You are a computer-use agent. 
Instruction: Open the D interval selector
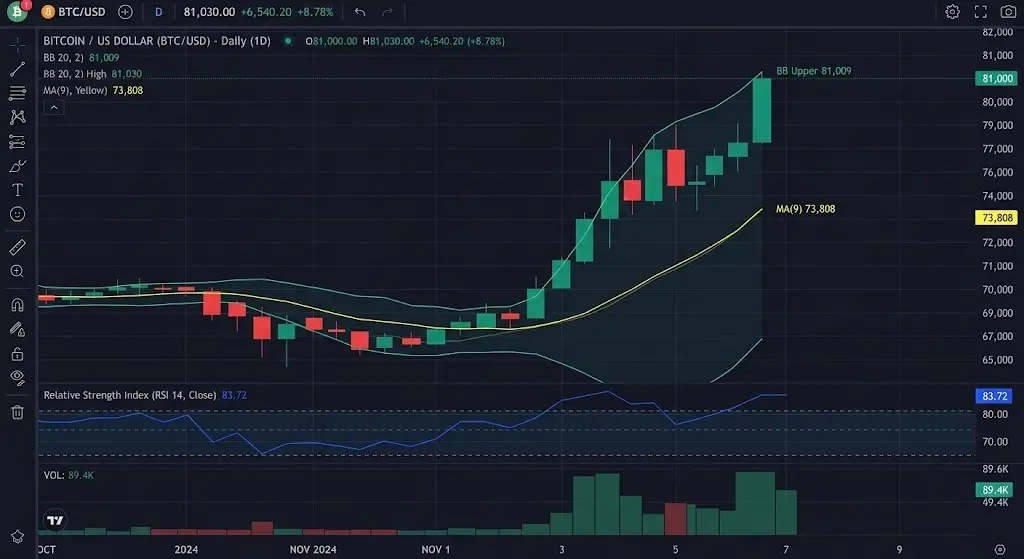(159, 12)
